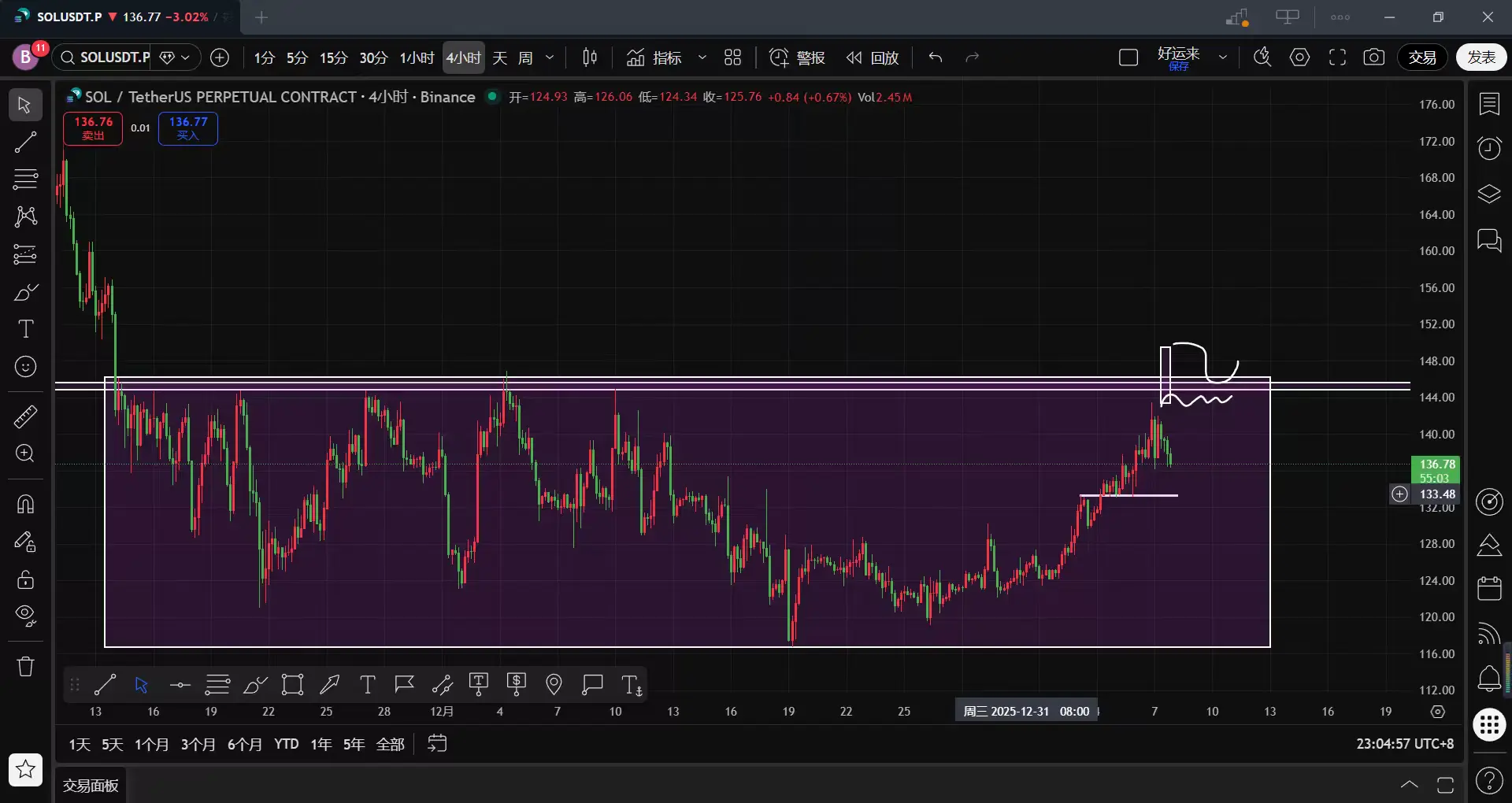The height and width of the screenshot is (803, 1512).
Task: Click the 卖出 sell button at 136.76
Action: pyautogui.click(x=93, y=128)
